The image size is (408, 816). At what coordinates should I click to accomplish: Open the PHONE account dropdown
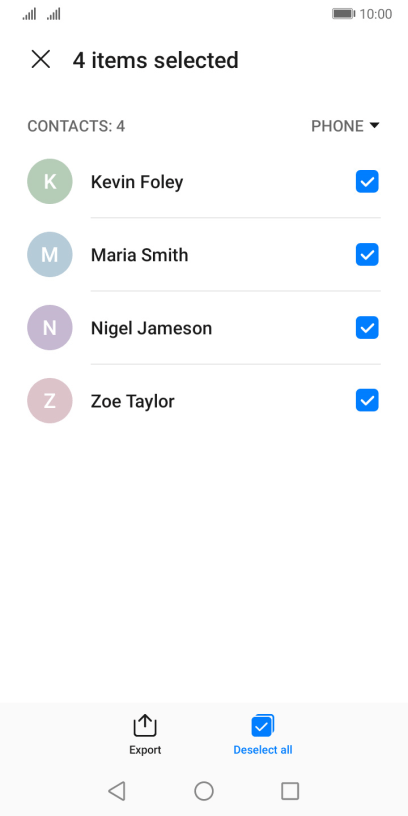[346, 126]
